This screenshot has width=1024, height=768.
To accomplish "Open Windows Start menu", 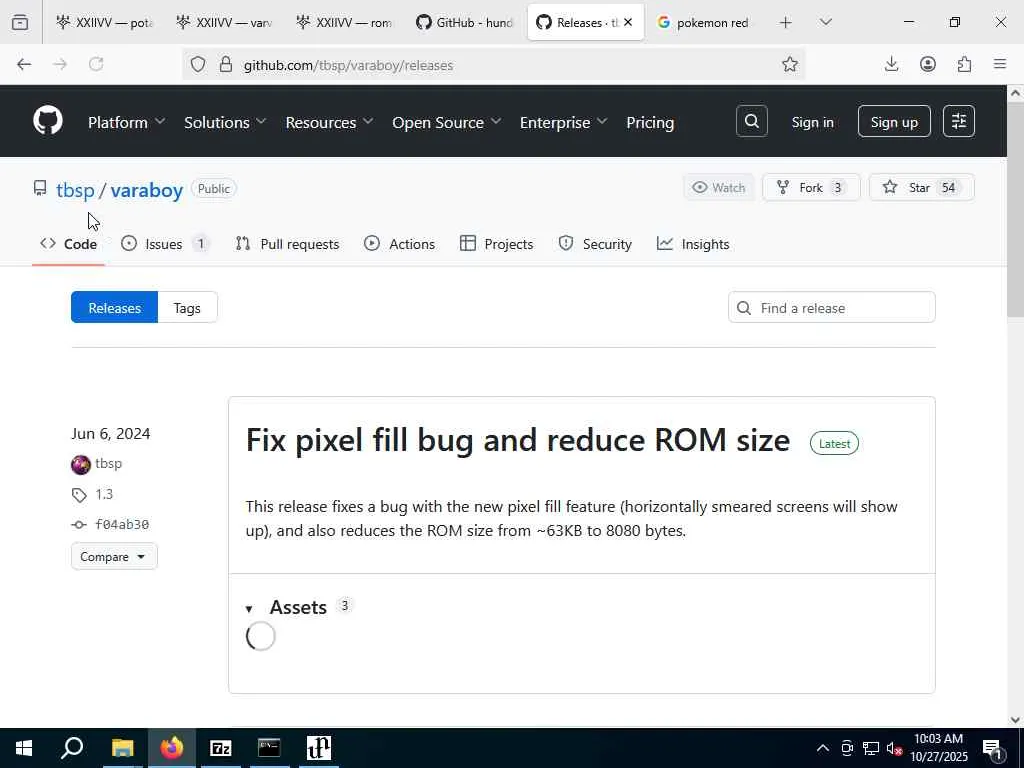I will point(24,748).
